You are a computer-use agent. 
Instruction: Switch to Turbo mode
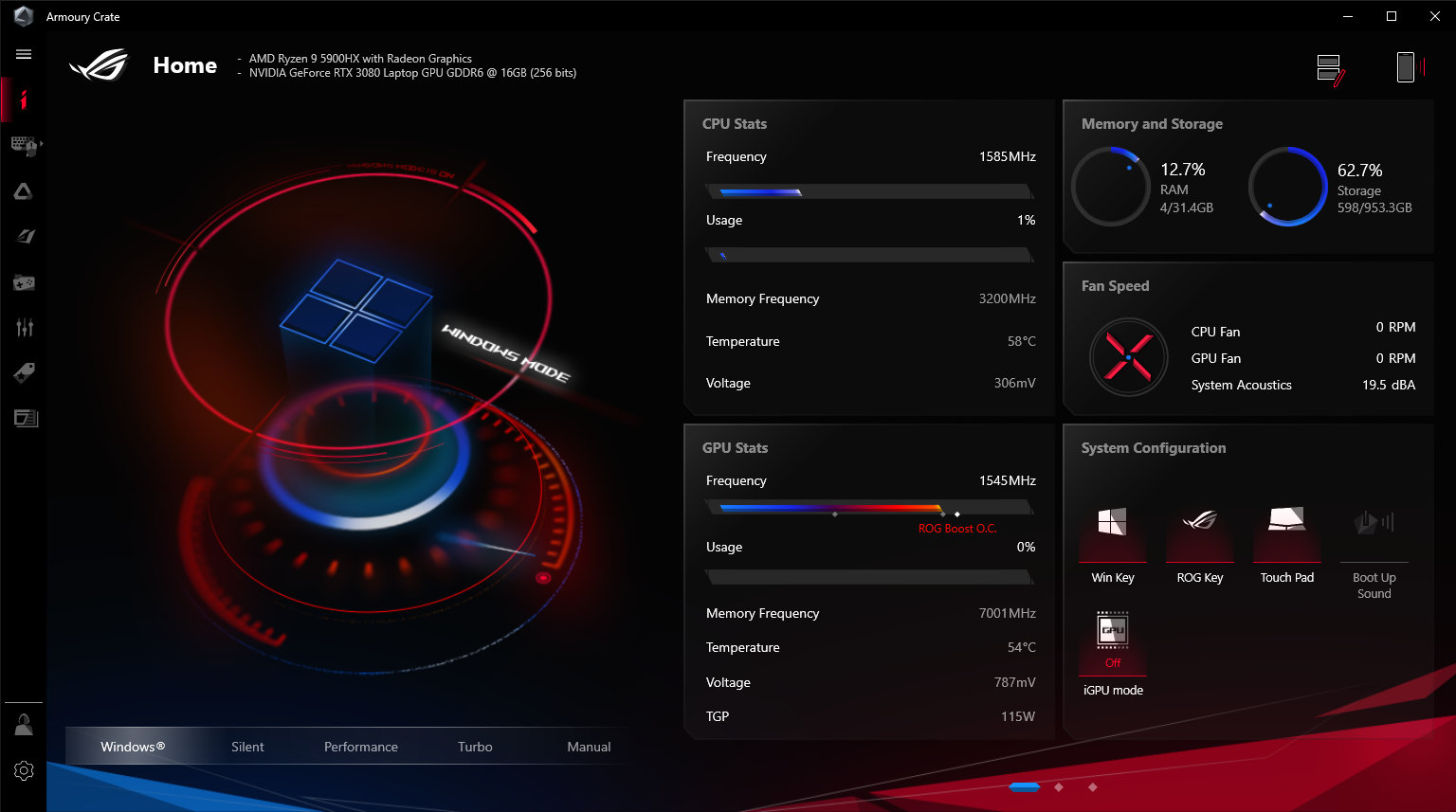coord(475,747)
